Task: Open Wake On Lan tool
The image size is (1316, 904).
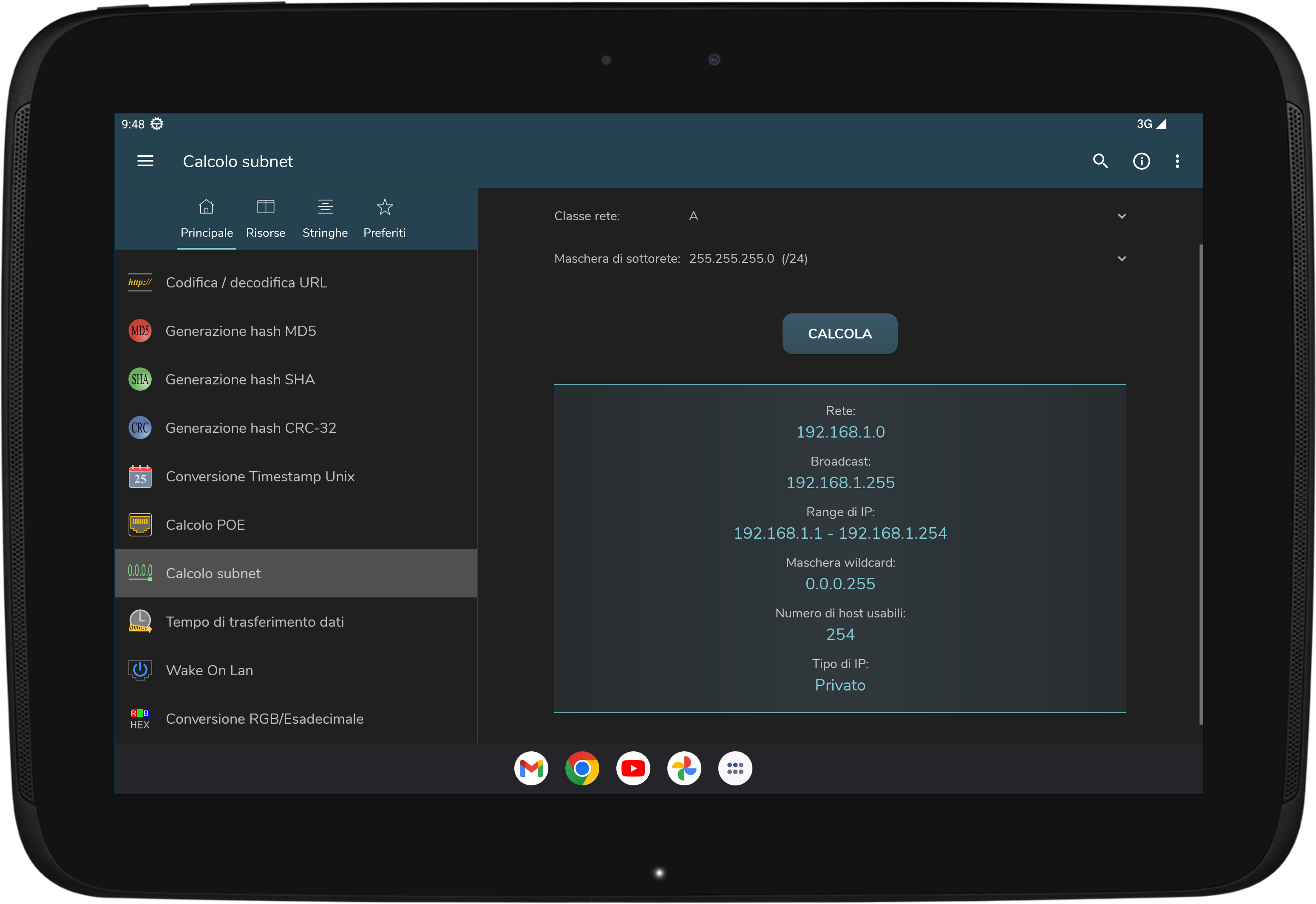Action: (x=295, y=670)
